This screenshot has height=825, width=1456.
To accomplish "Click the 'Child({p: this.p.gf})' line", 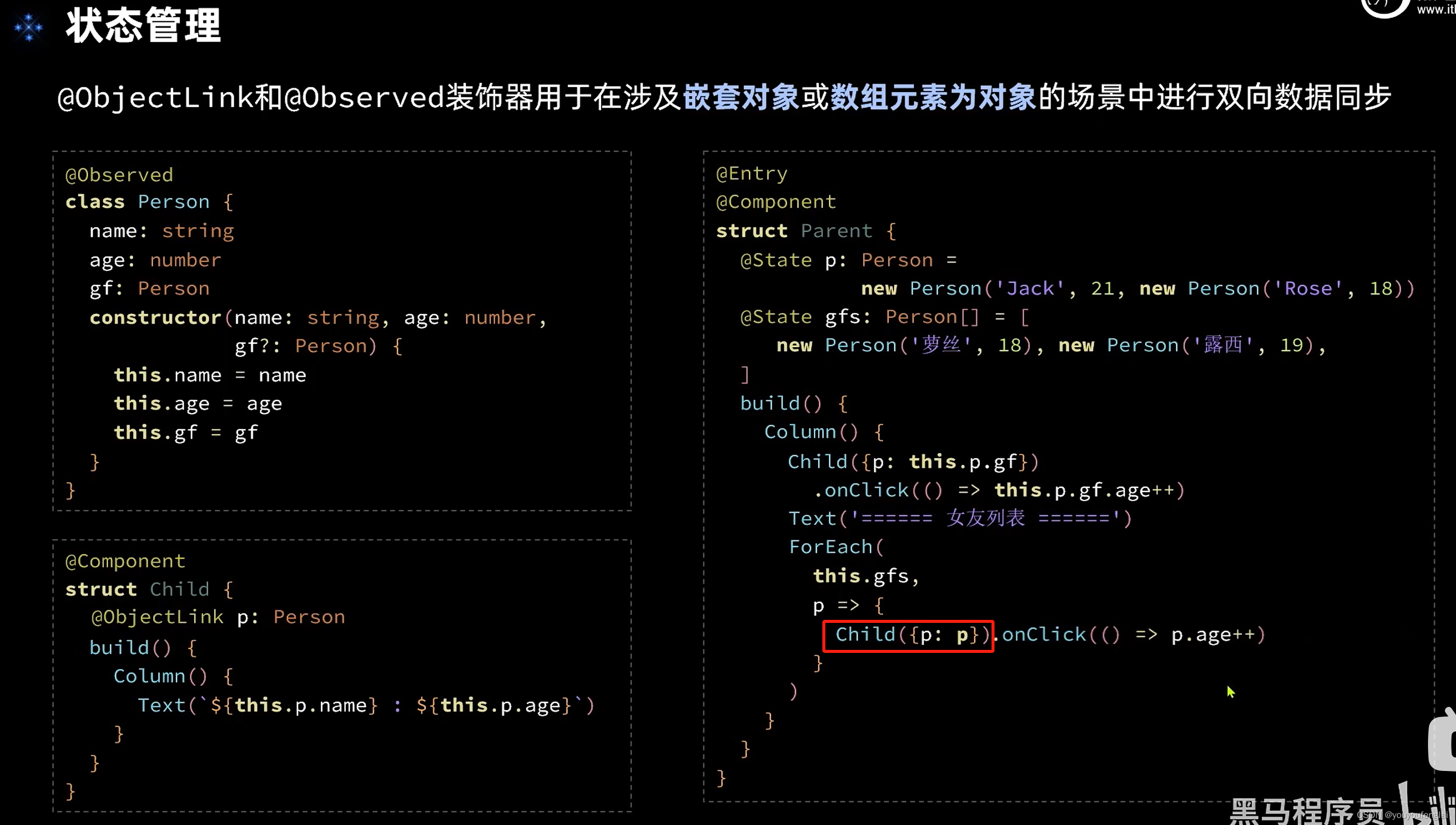I will 913,462.
